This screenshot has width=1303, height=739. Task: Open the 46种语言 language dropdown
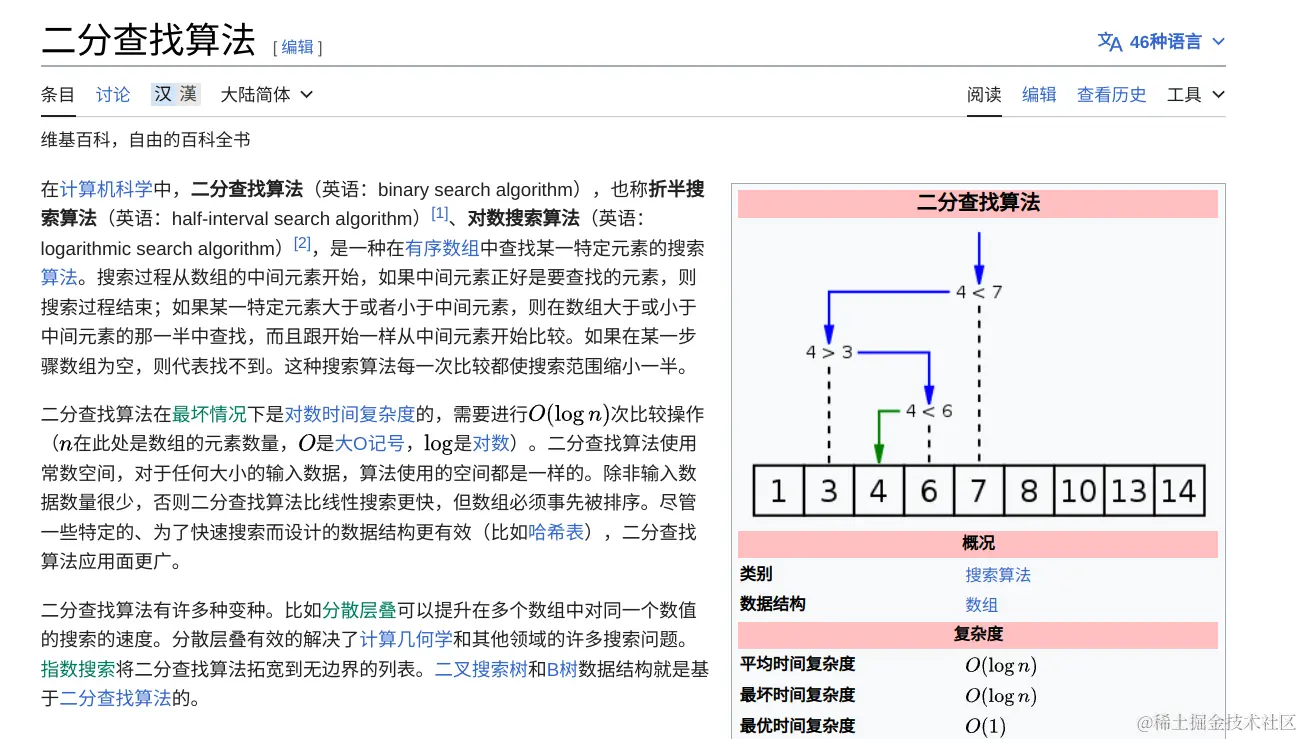pos(1161,41)
